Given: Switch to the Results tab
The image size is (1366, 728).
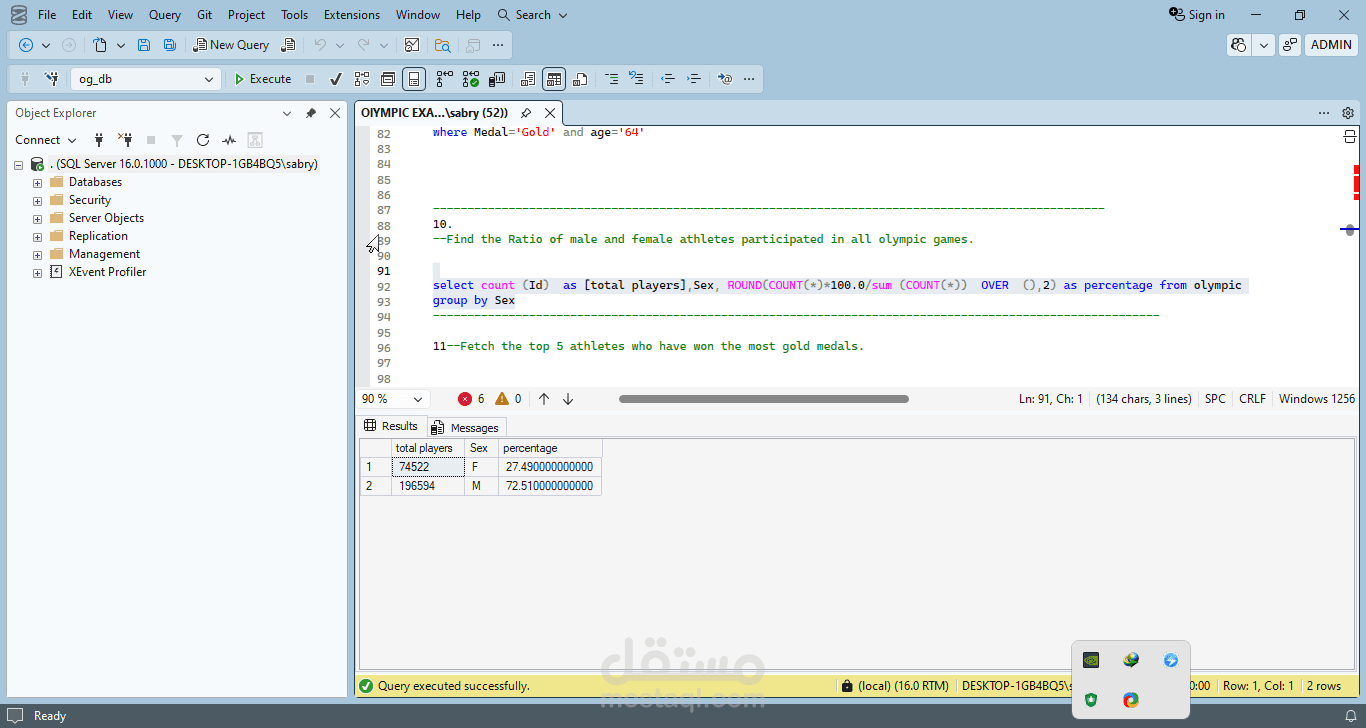Looking at the screenshot, I should [x=391, y=426].
